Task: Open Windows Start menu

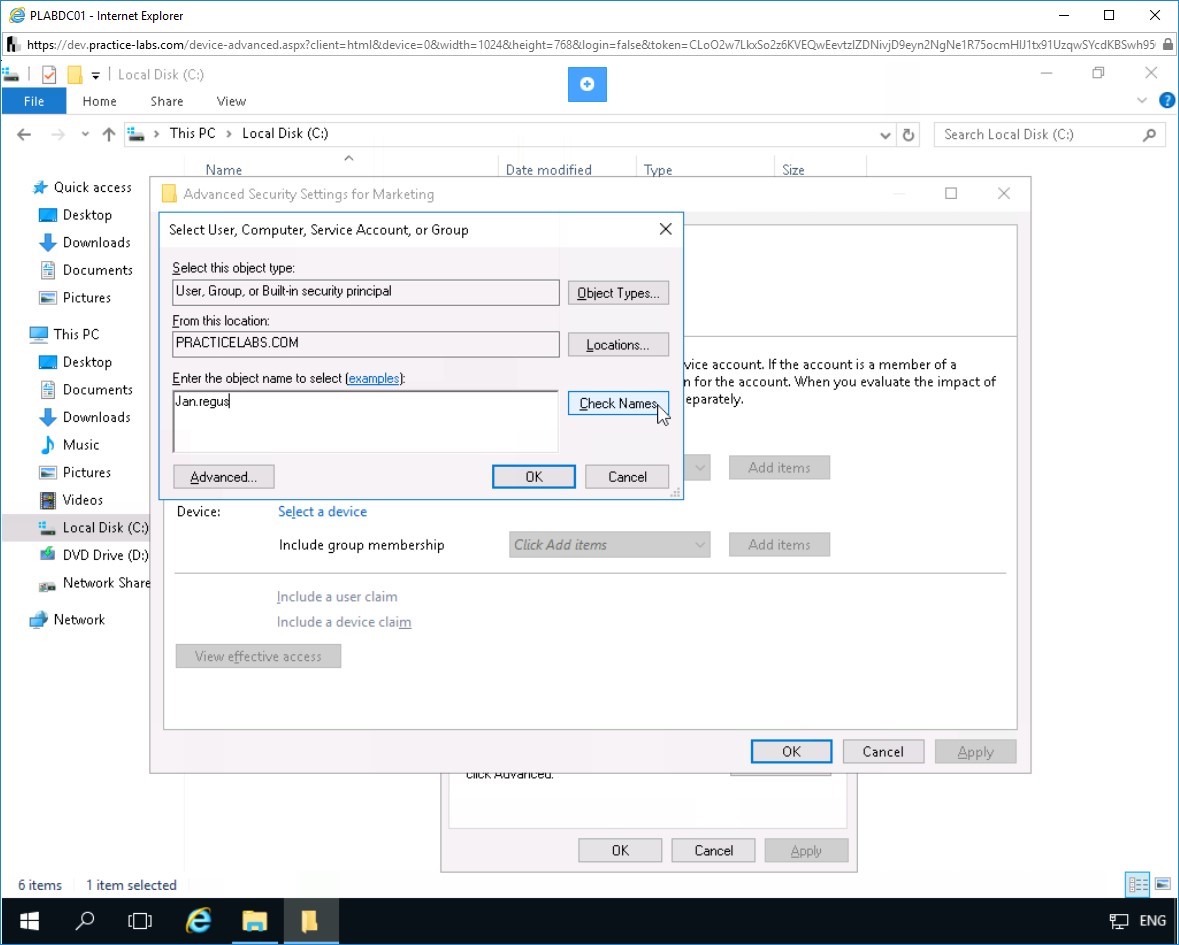Action: pos(29,920)
